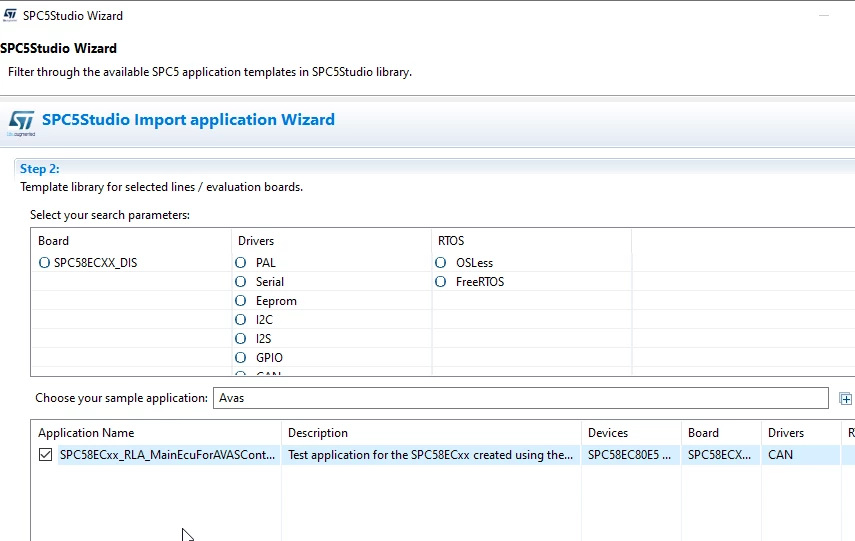Click the SPC5Studio title bar icon
855x541 pixels.
tap(10, 15)
